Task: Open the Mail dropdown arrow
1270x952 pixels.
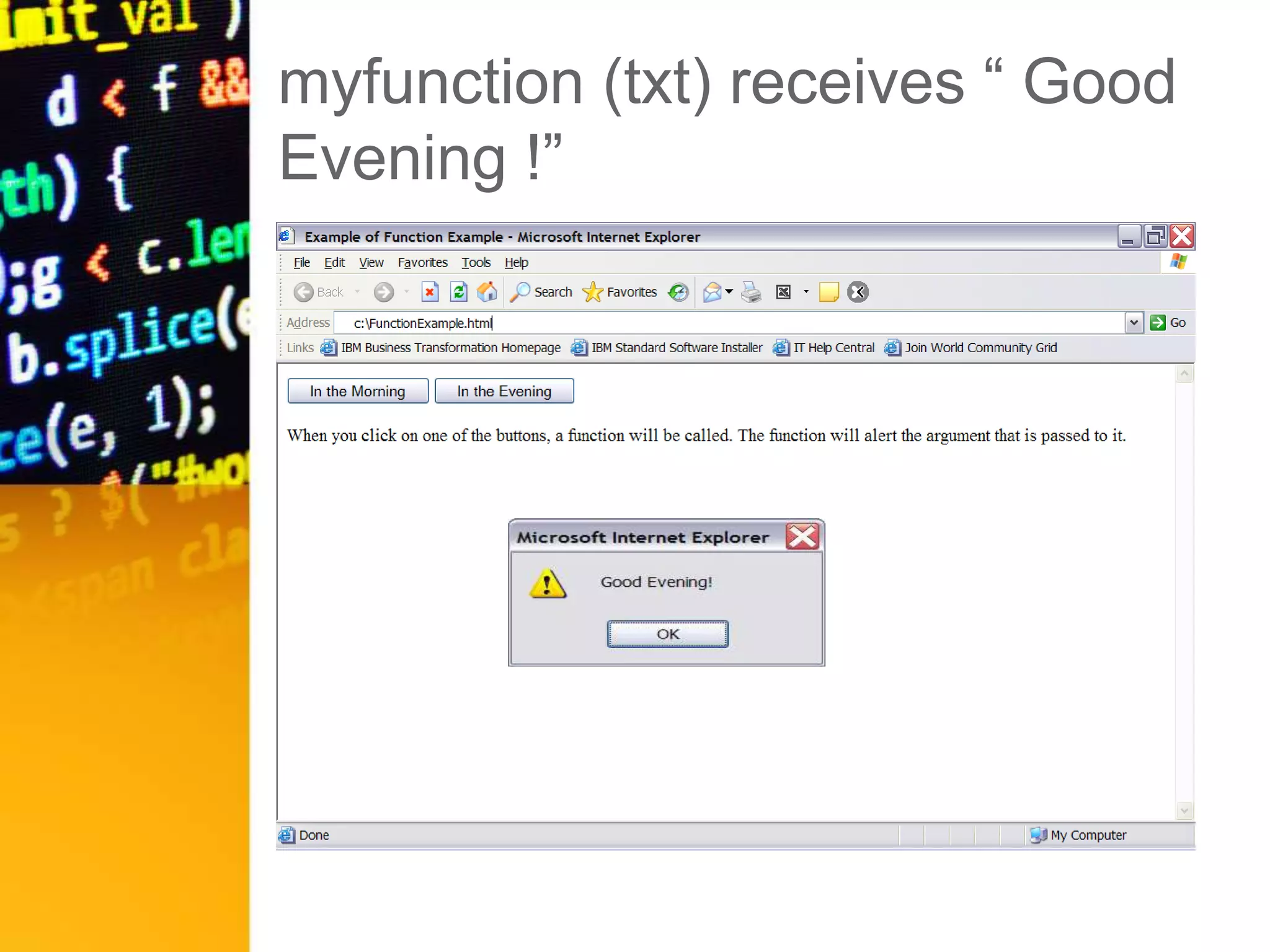Action: [x=729, y=292]
